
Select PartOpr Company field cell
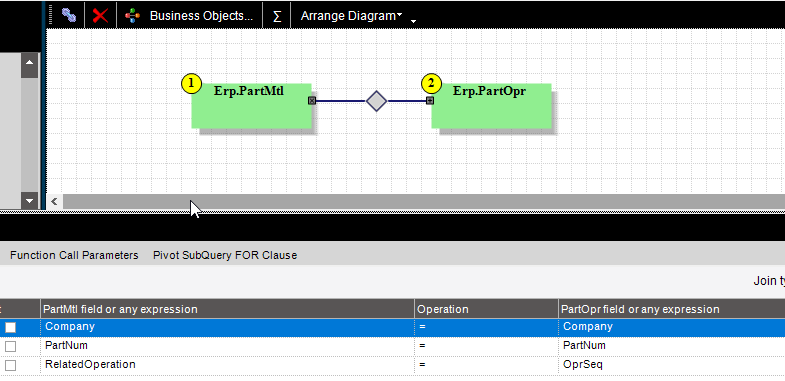pos(671,327)
